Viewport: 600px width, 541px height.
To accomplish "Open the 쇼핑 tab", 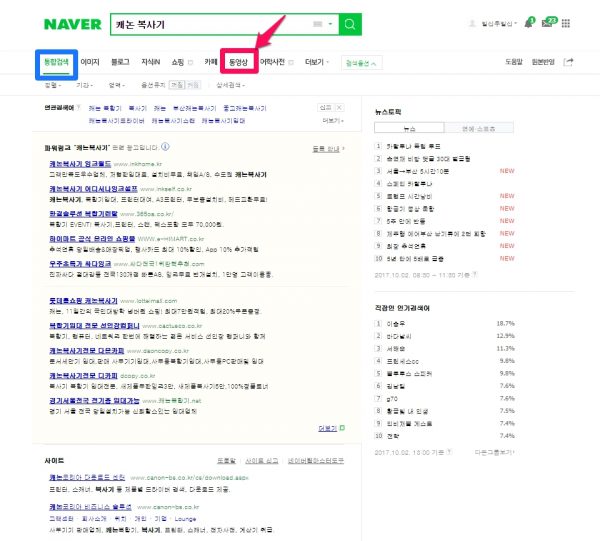I will pos(178,62).
